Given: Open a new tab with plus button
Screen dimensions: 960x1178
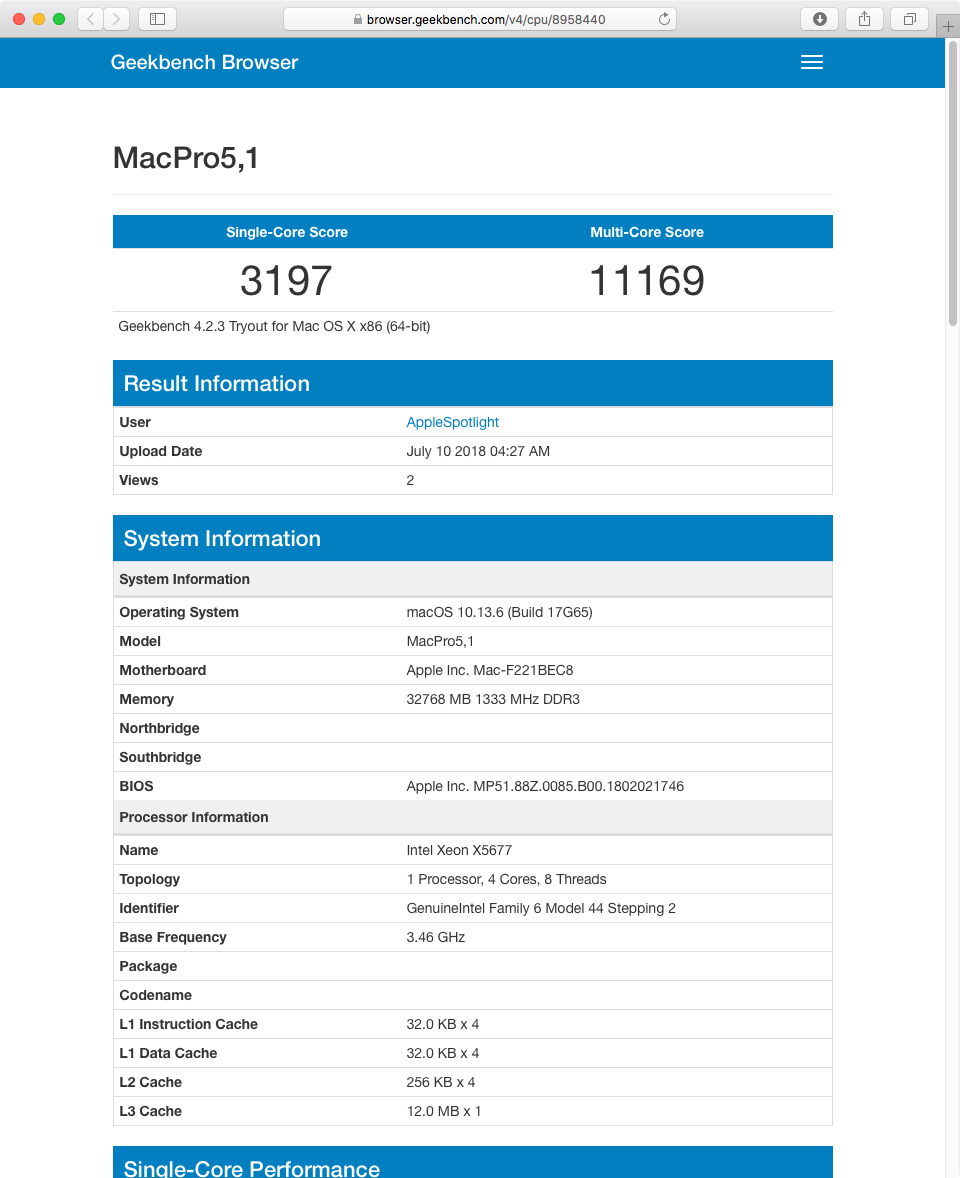Looking at the screenshot, I should click(x=948, y=26).
